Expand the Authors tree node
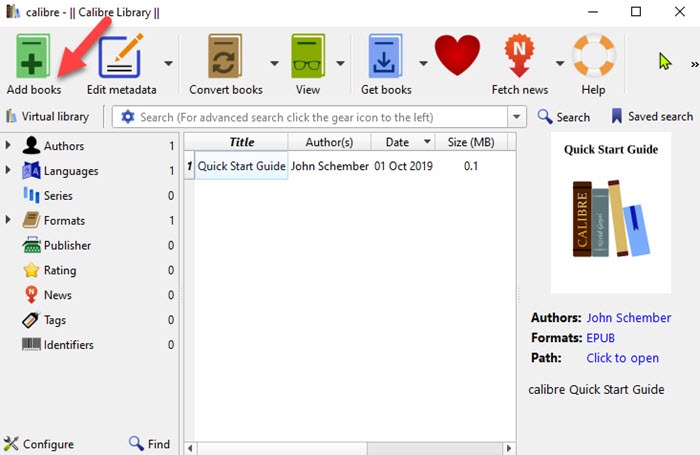Viewport: 700px width, 455px height. (8, 145)
